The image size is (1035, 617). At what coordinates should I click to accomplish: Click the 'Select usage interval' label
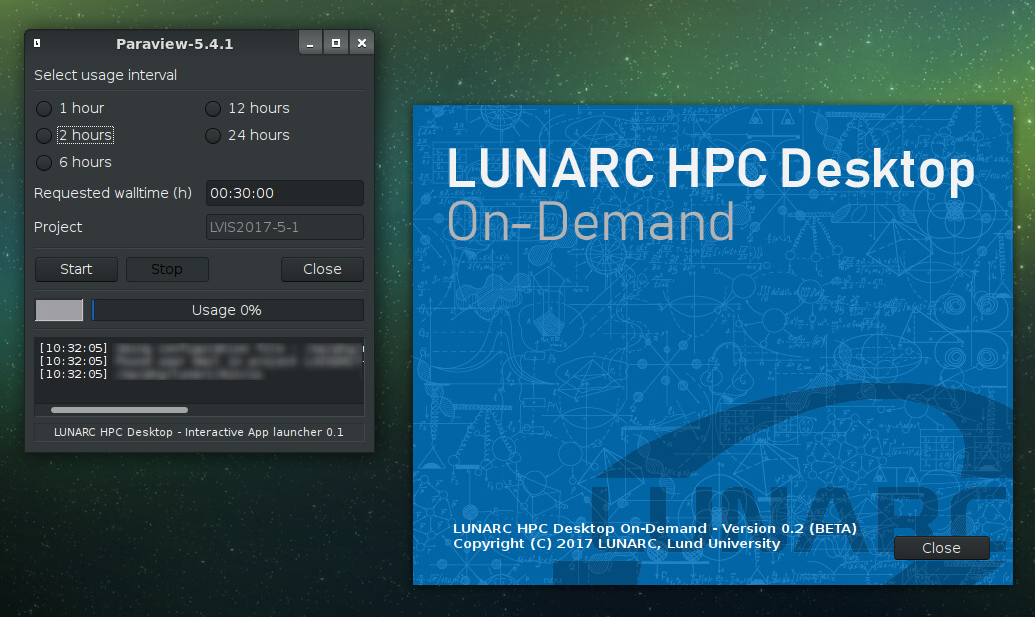[x=106, y=75]
